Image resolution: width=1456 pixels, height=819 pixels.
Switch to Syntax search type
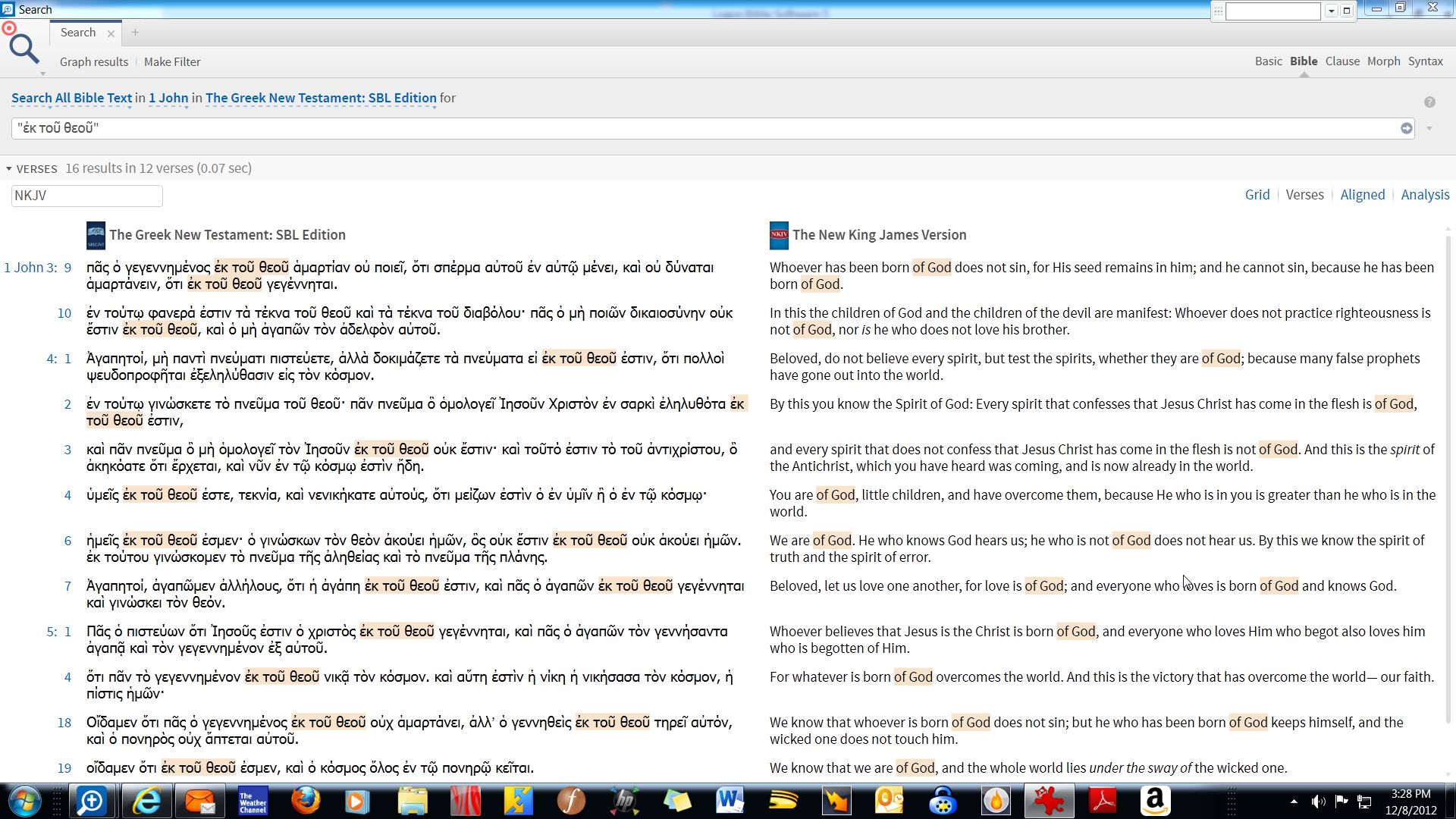1425,61
